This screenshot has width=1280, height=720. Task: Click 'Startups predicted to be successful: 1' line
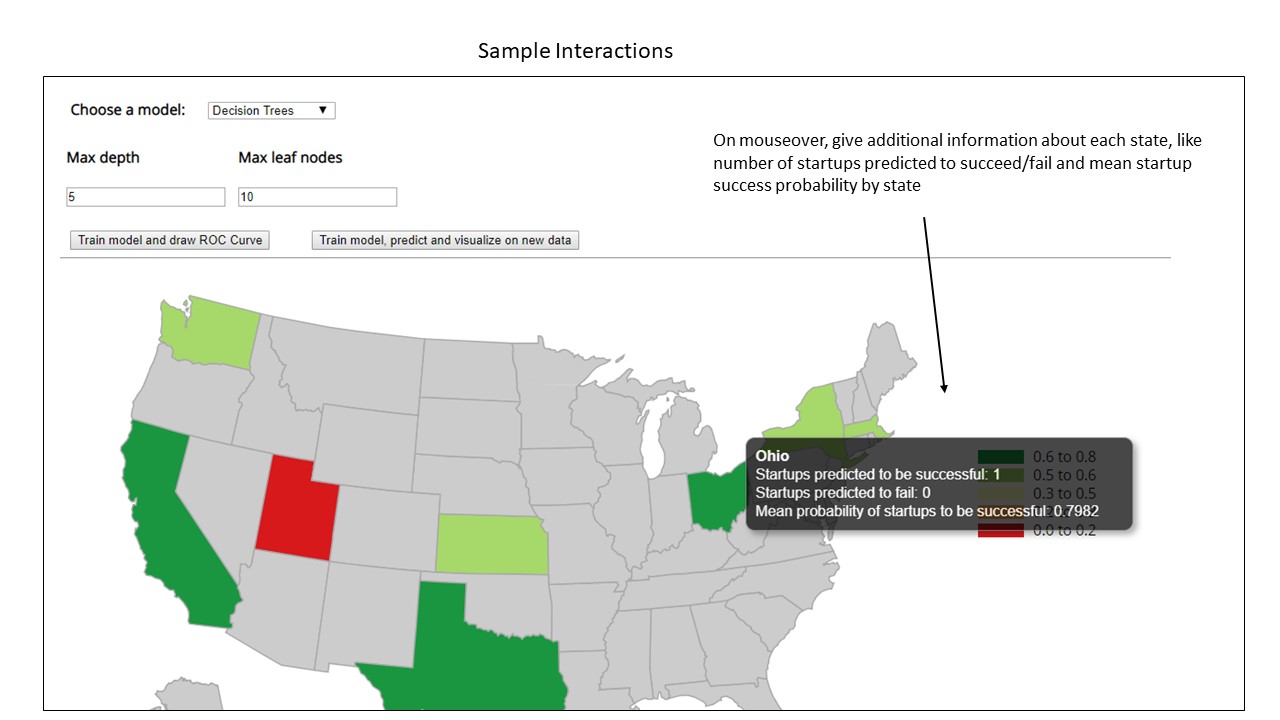click(878, 474)
